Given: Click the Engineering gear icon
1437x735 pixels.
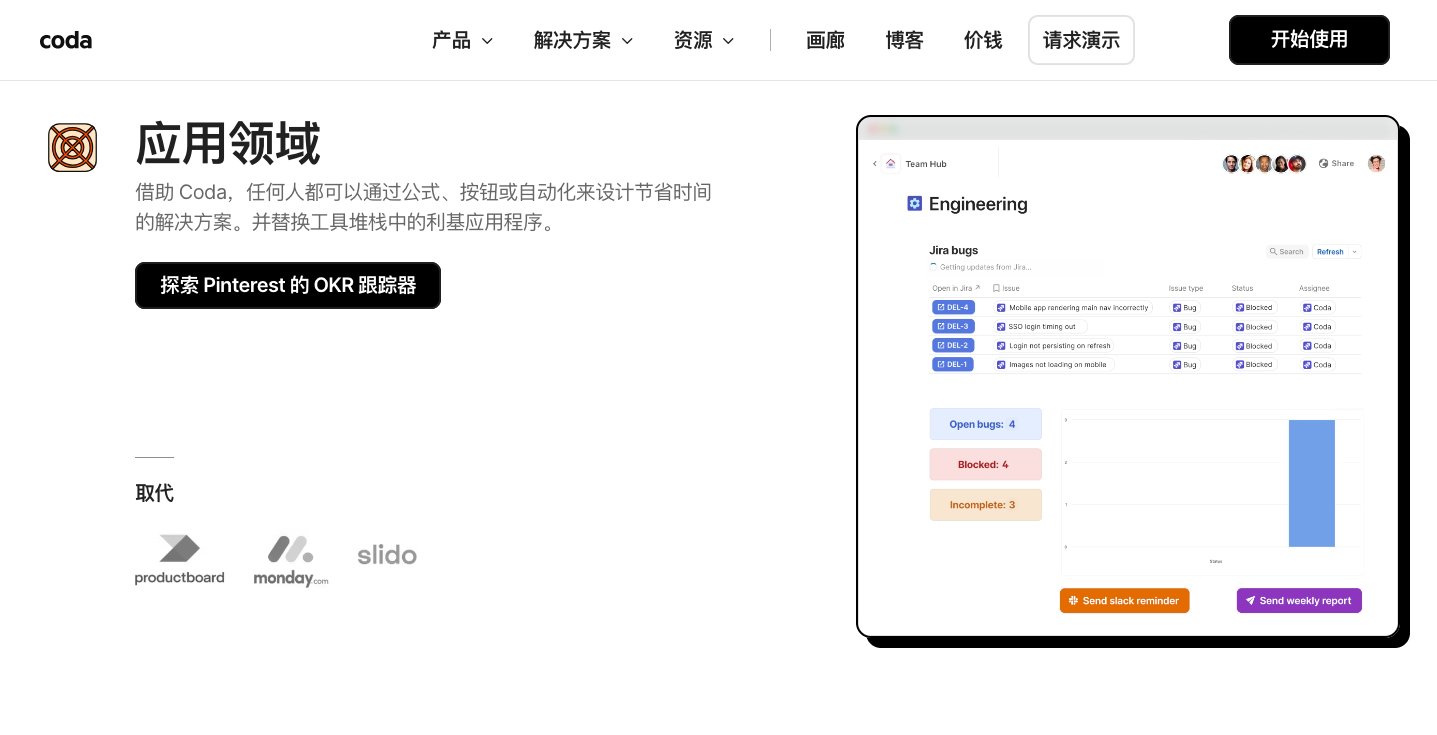Looking at the screenshot, I should click(x=914, y=204).
